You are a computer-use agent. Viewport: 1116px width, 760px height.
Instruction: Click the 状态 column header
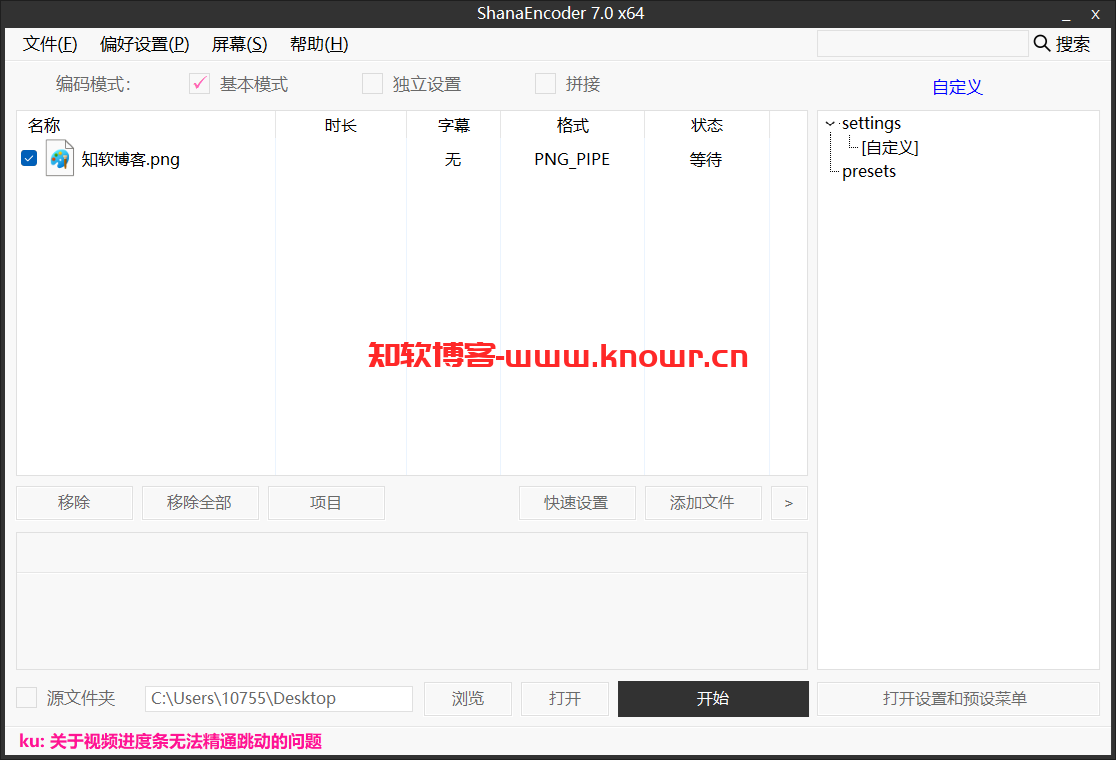click(x=707, y=125)
